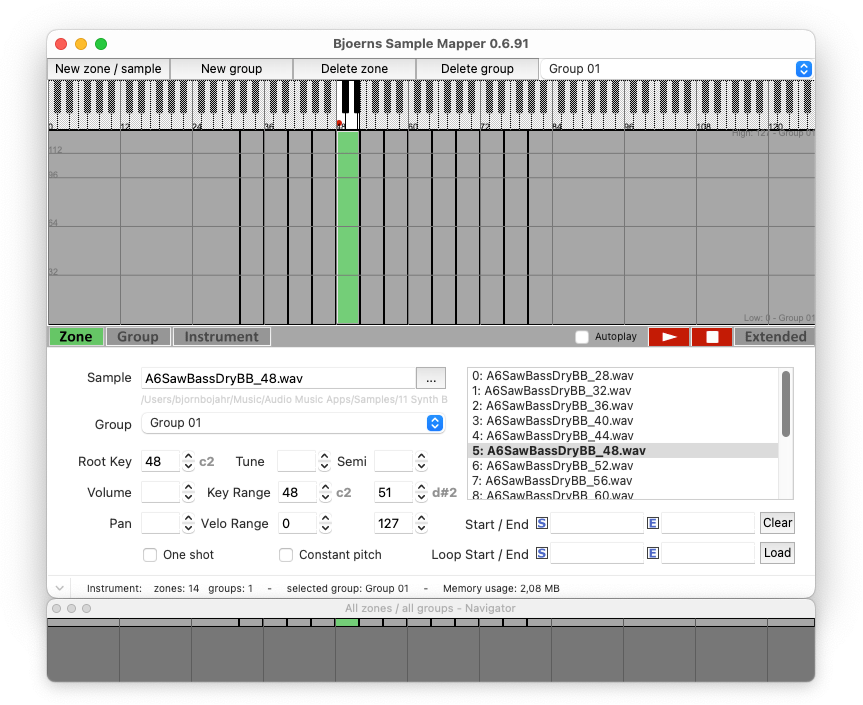Click the Loop End position field
Image resolution: width=863 pixels, height=705 pixels.
pos(708,553)
